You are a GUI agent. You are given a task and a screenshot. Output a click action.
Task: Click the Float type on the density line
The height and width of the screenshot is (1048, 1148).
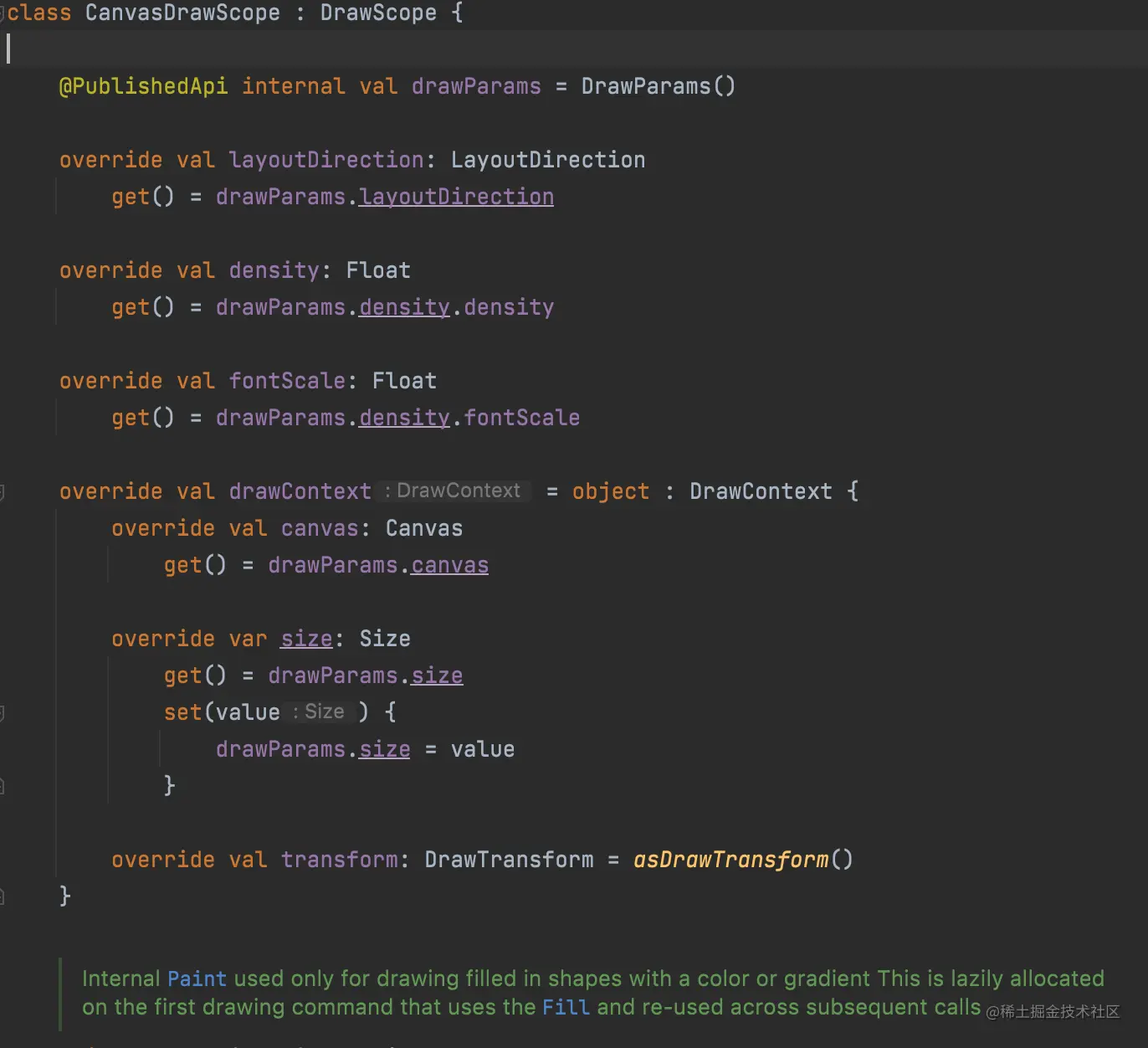(x=378, y=270)
